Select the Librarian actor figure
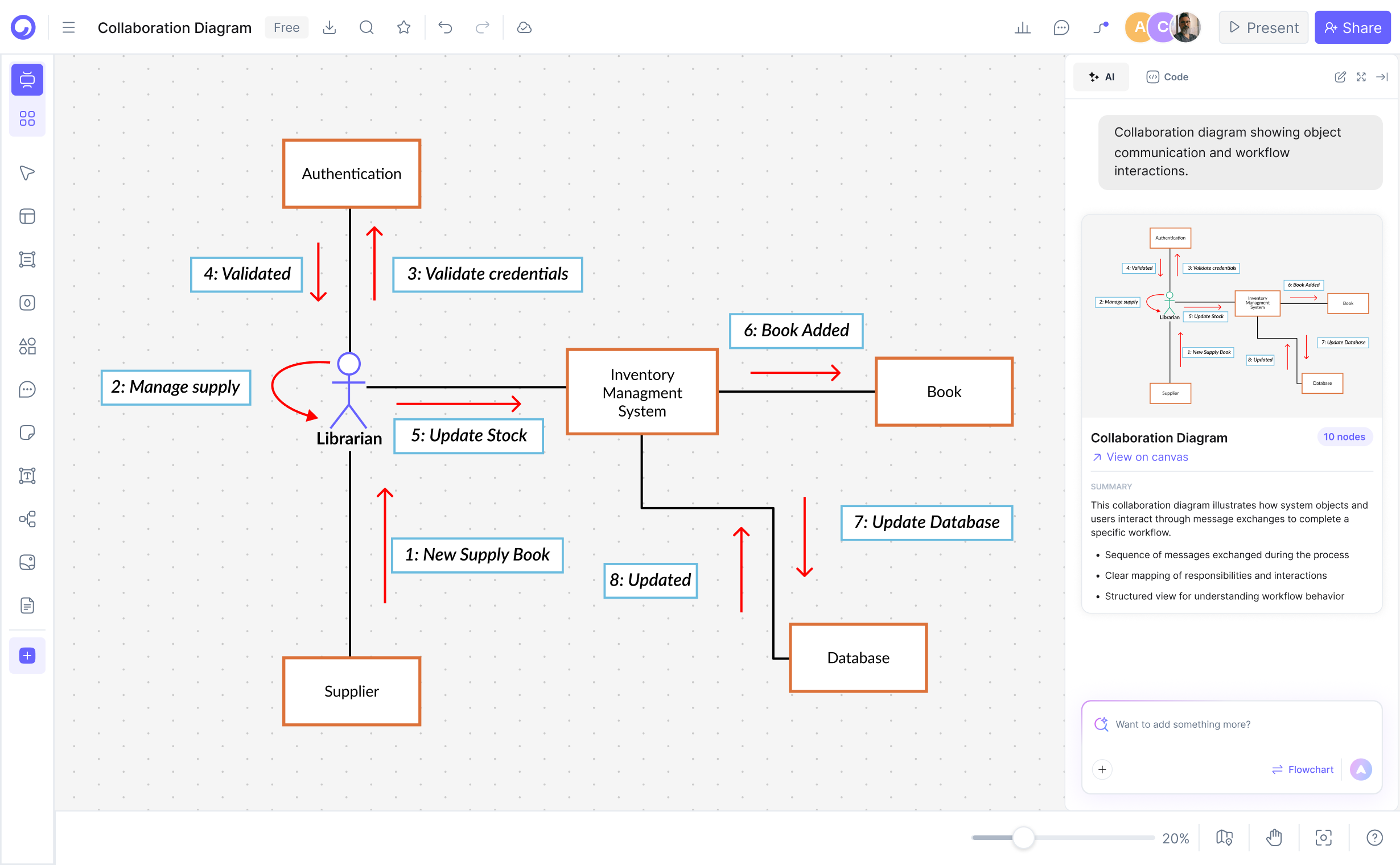 point(349,399)
